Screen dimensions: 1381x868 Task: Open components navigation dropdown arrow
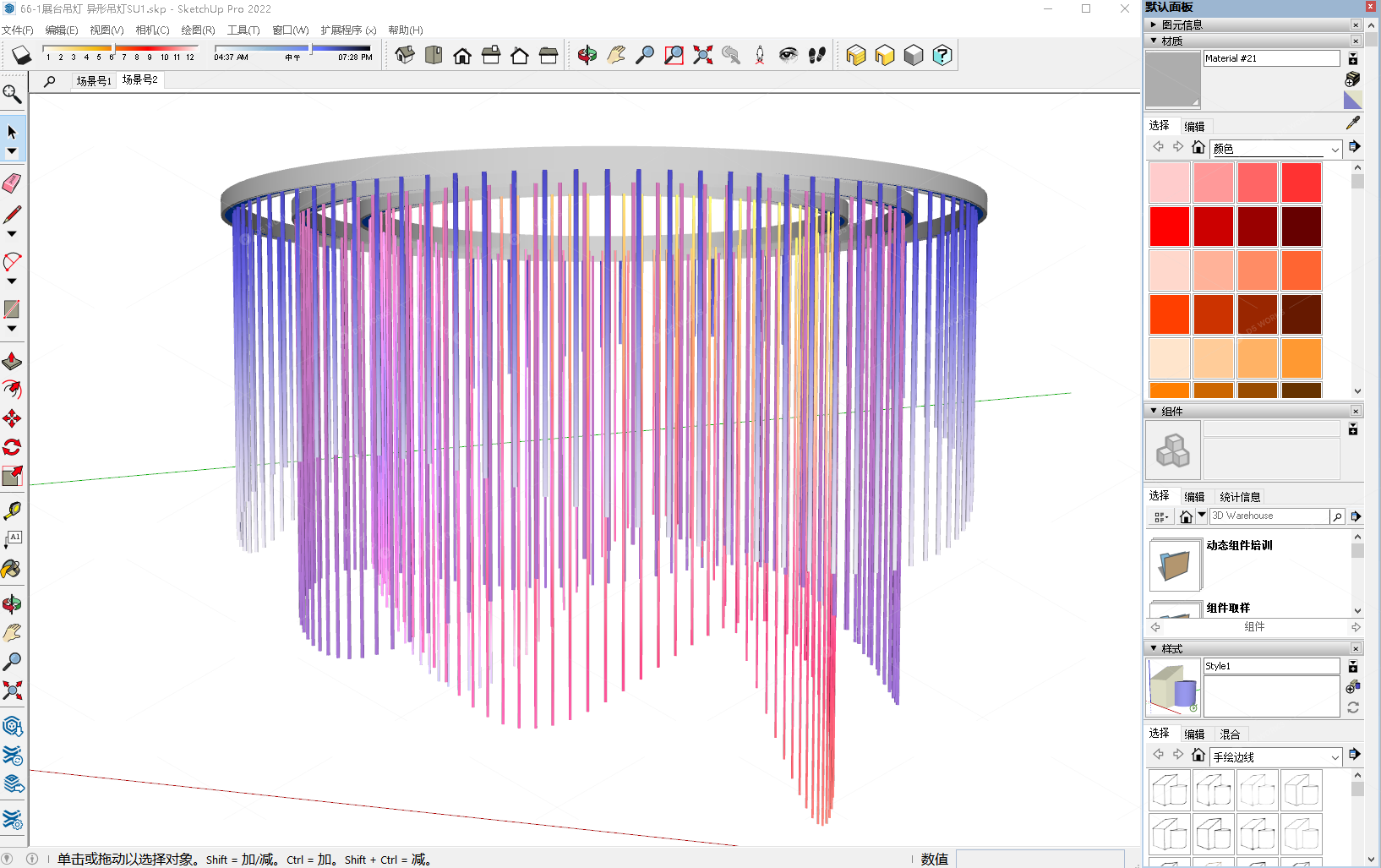click(1202, 516)
